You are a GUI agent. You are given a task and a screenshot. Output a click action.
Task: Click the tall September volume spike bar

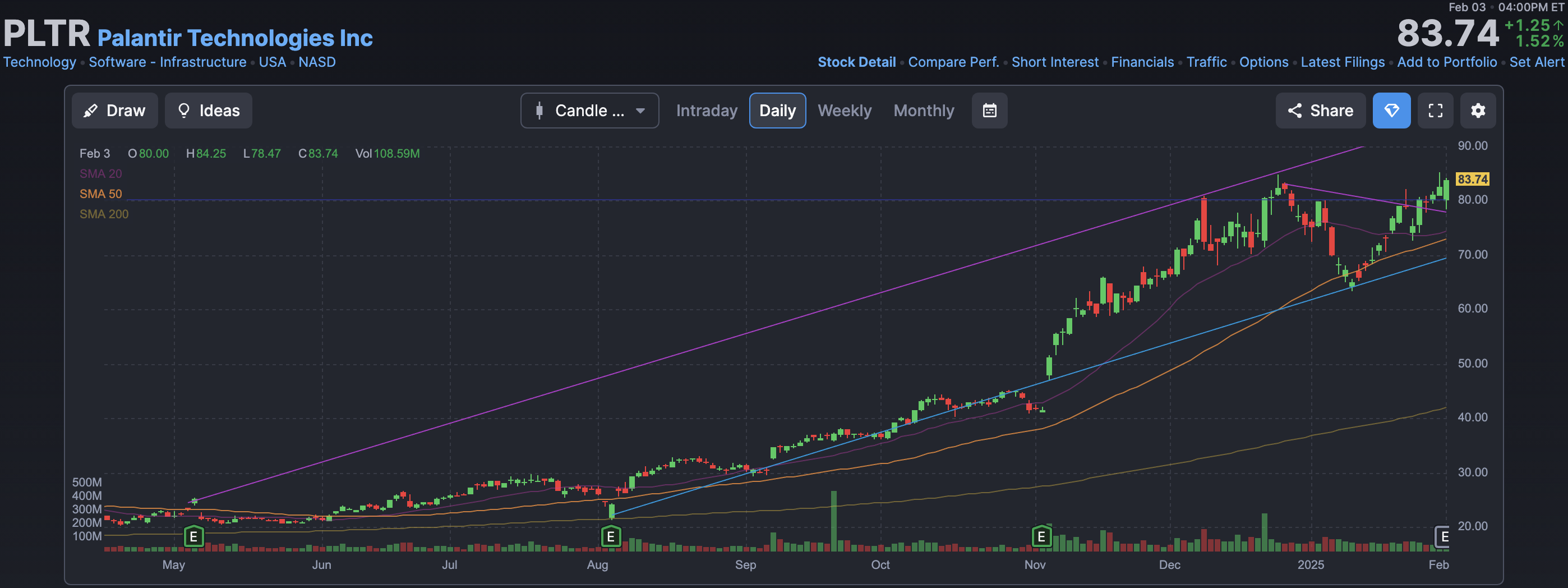[833, 521]
